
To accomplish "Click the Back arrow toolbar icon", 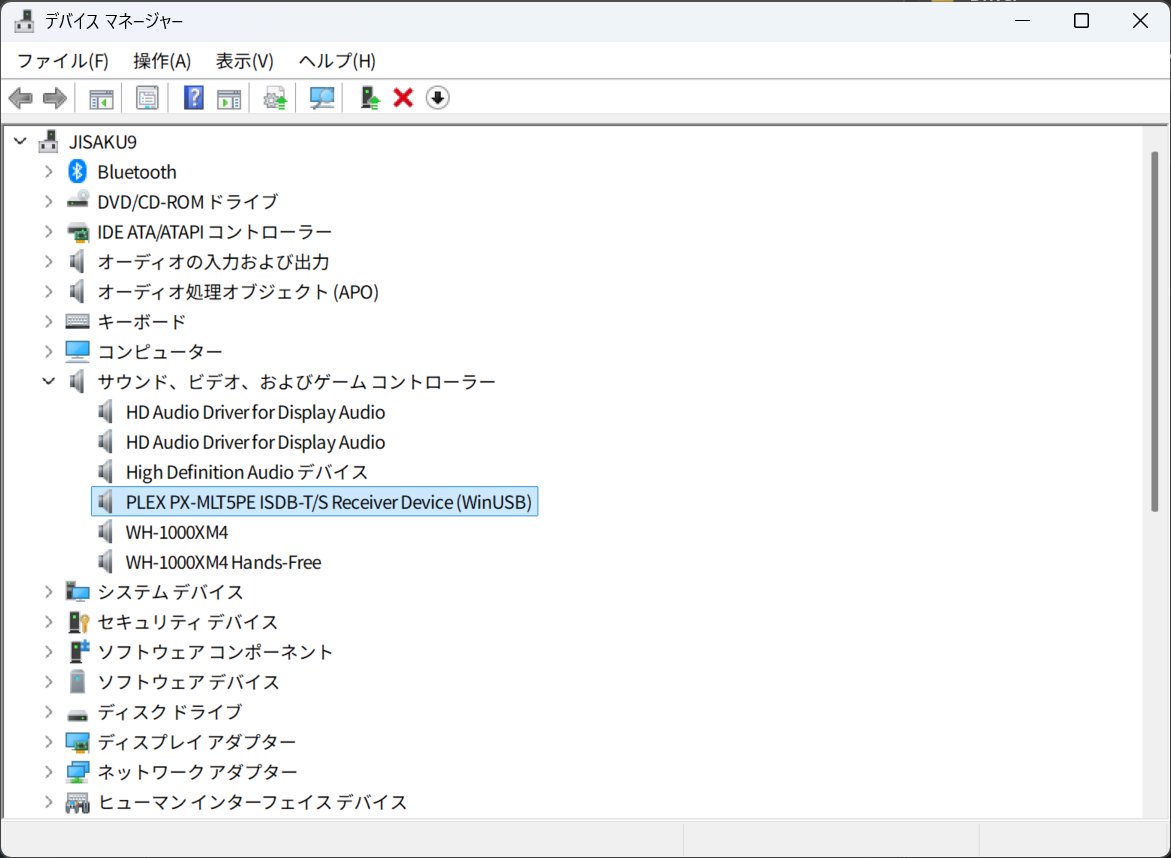I will (20, 98).
